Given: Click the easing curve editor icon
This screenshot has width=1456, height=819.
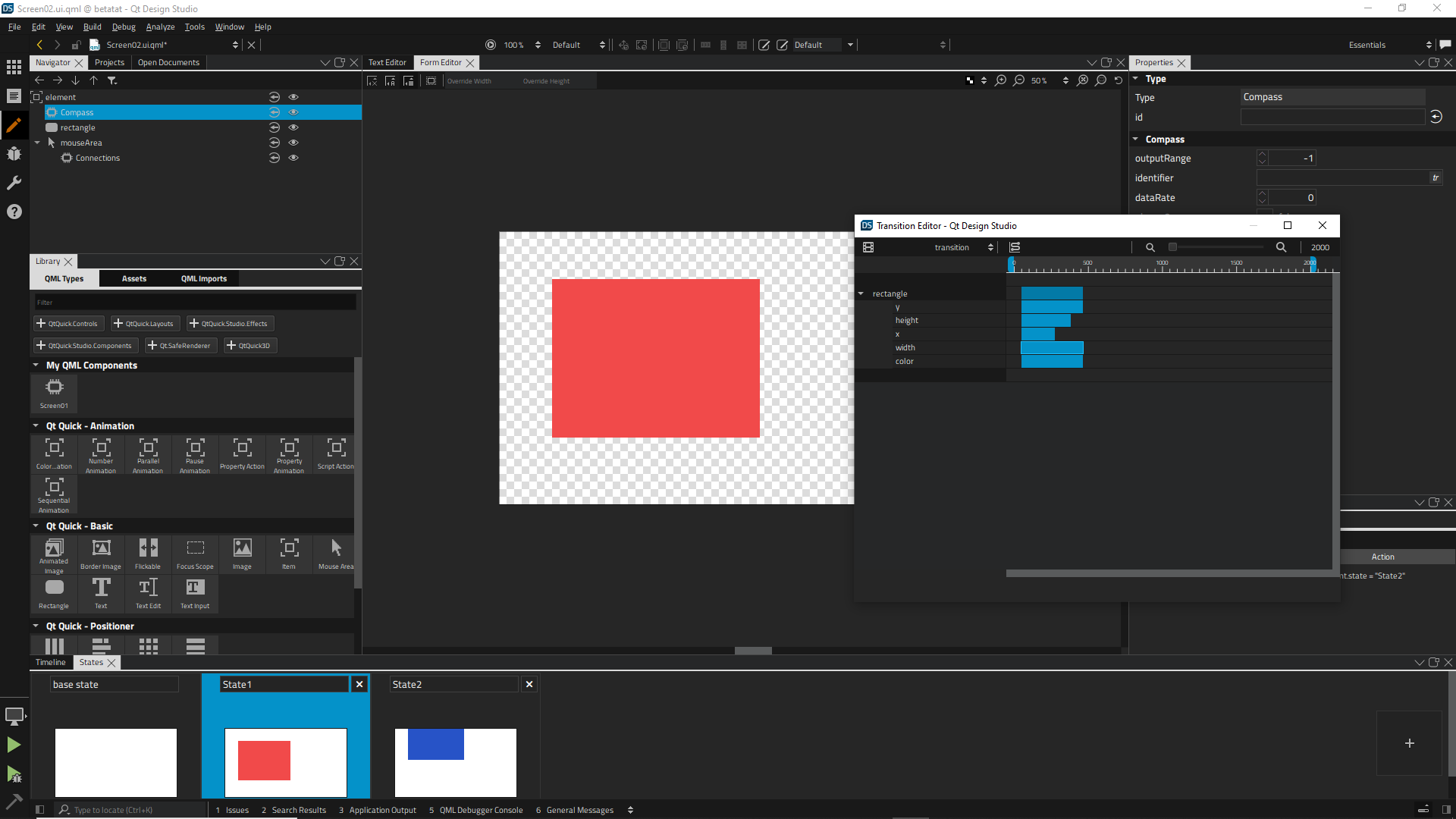Looking at the screenshot, I should [1015, 247].
